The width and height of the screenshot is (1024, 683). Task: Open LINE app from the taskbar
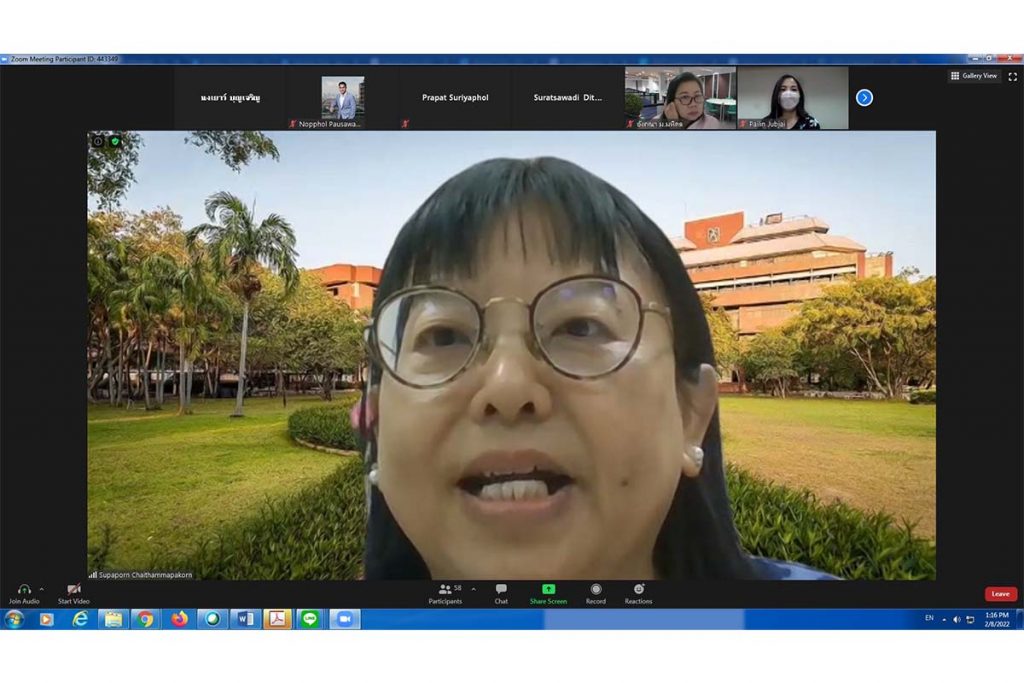[x=310, y=619]
